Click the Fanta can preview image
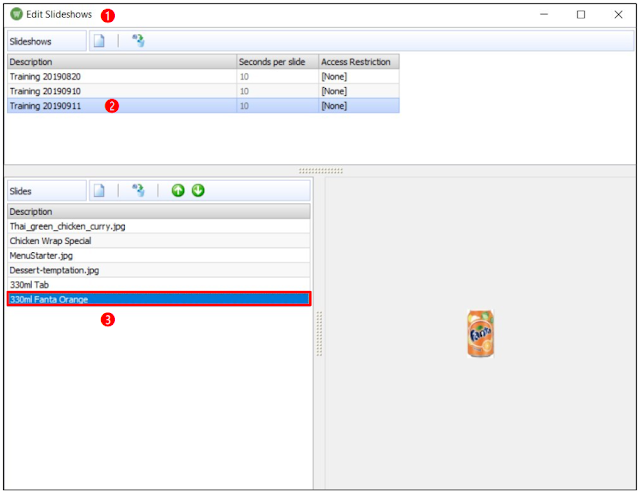This screenshot has width=640, height=494. [480, 334]
